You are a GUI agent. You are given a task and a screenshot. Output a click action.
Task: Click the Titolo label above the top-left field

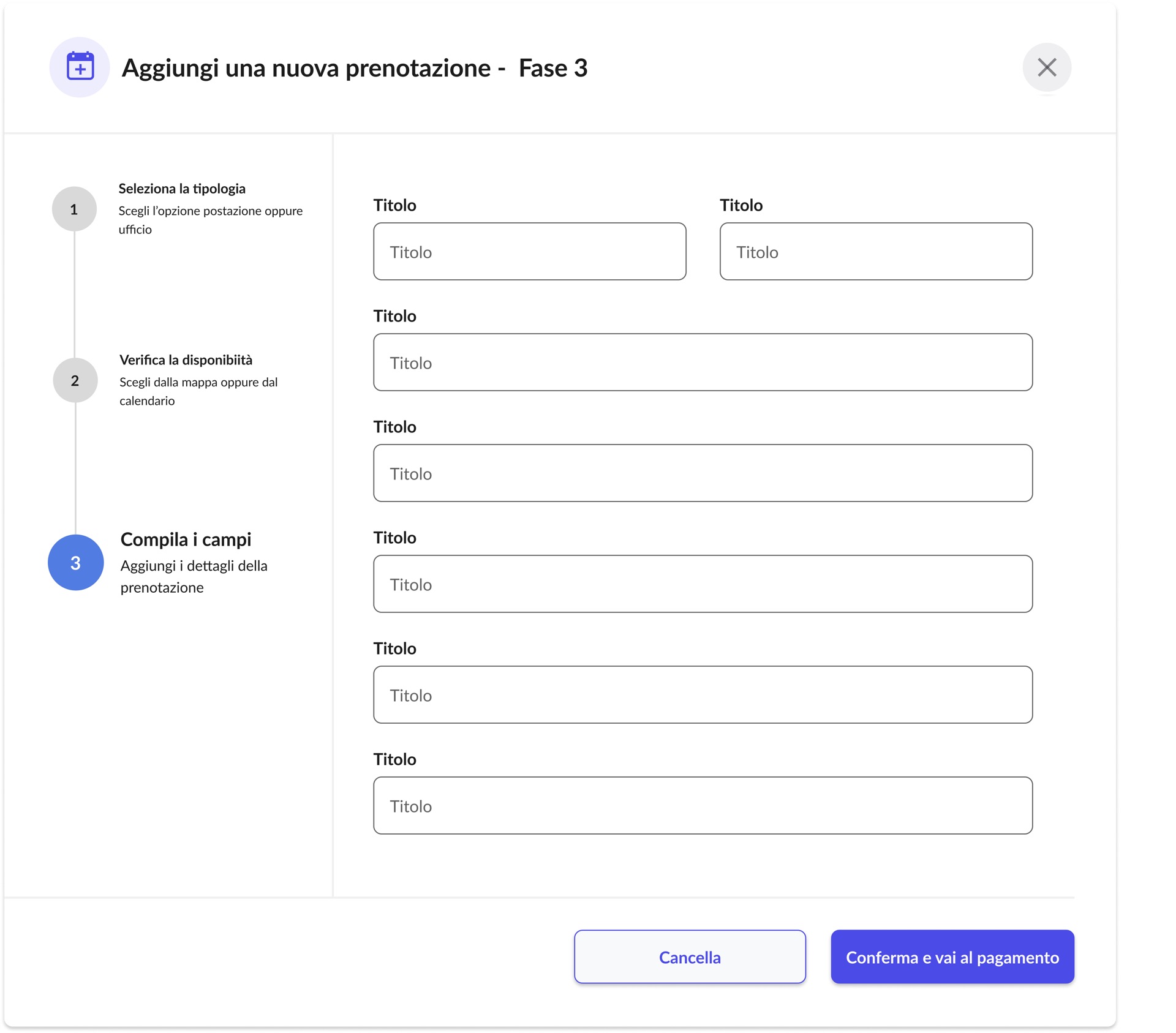click(x=394, y=205)
